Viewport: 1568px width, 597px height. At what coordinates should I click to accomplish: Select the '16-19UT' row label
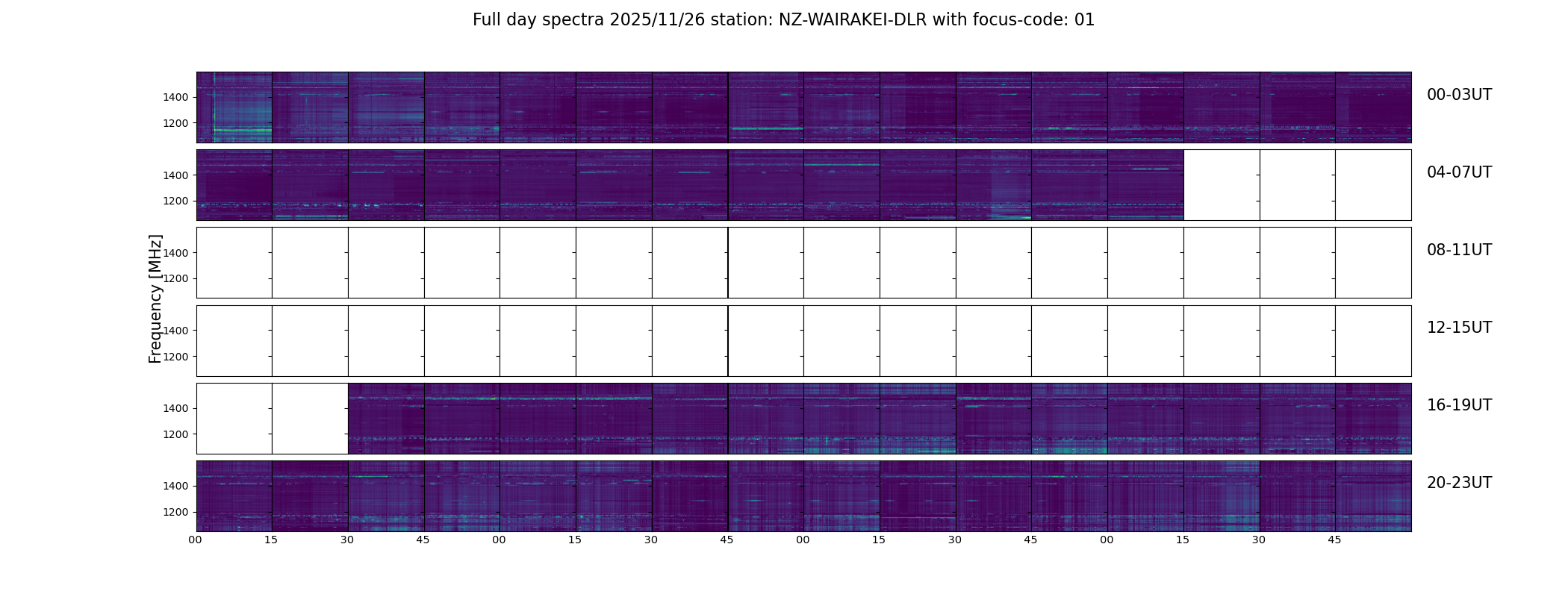pyautogui.click(x=1459, y=405)
